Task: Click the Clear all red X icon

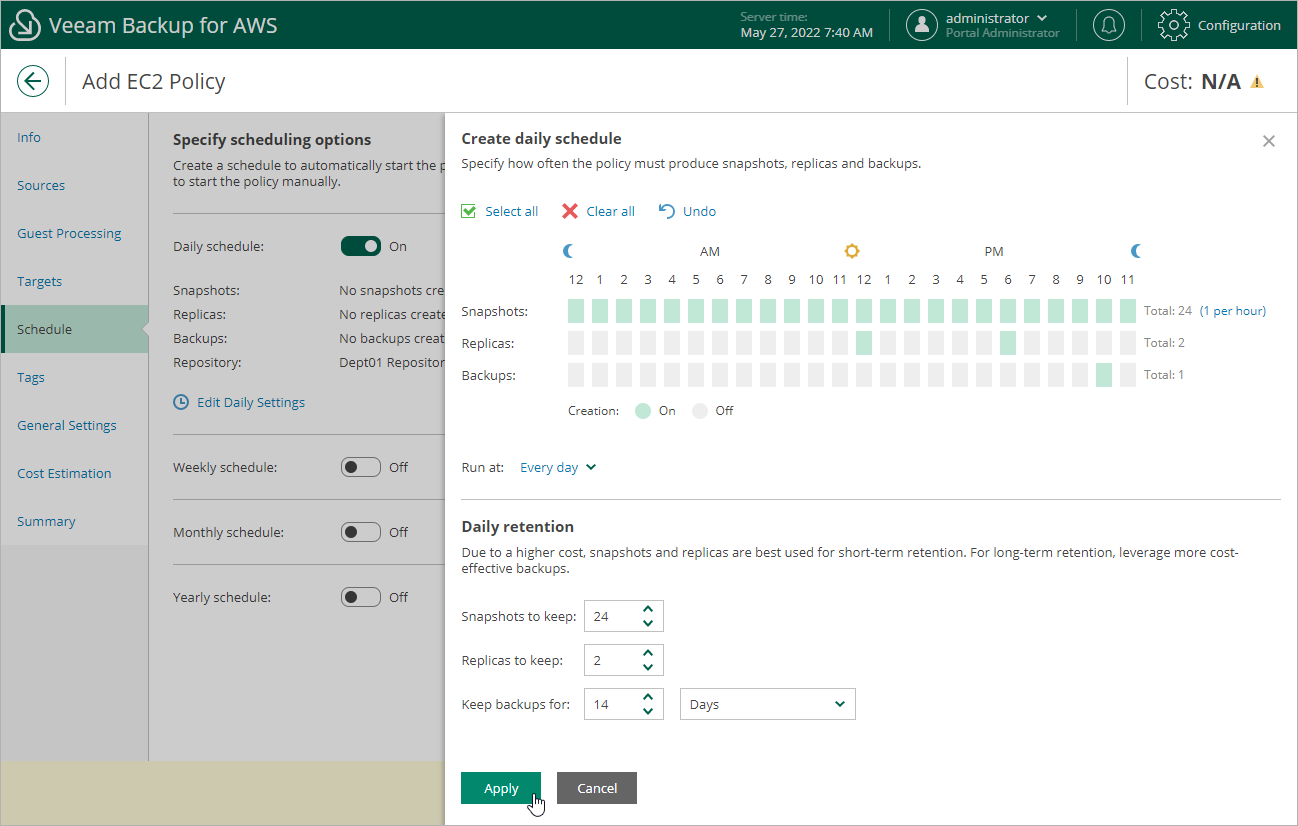Action: click(571, 211)
